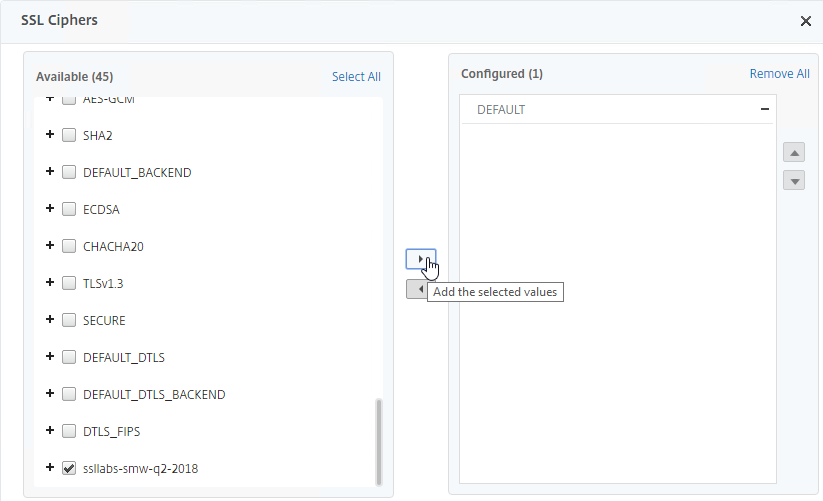Click the CHACHA20 label text

tap(113, 247)
